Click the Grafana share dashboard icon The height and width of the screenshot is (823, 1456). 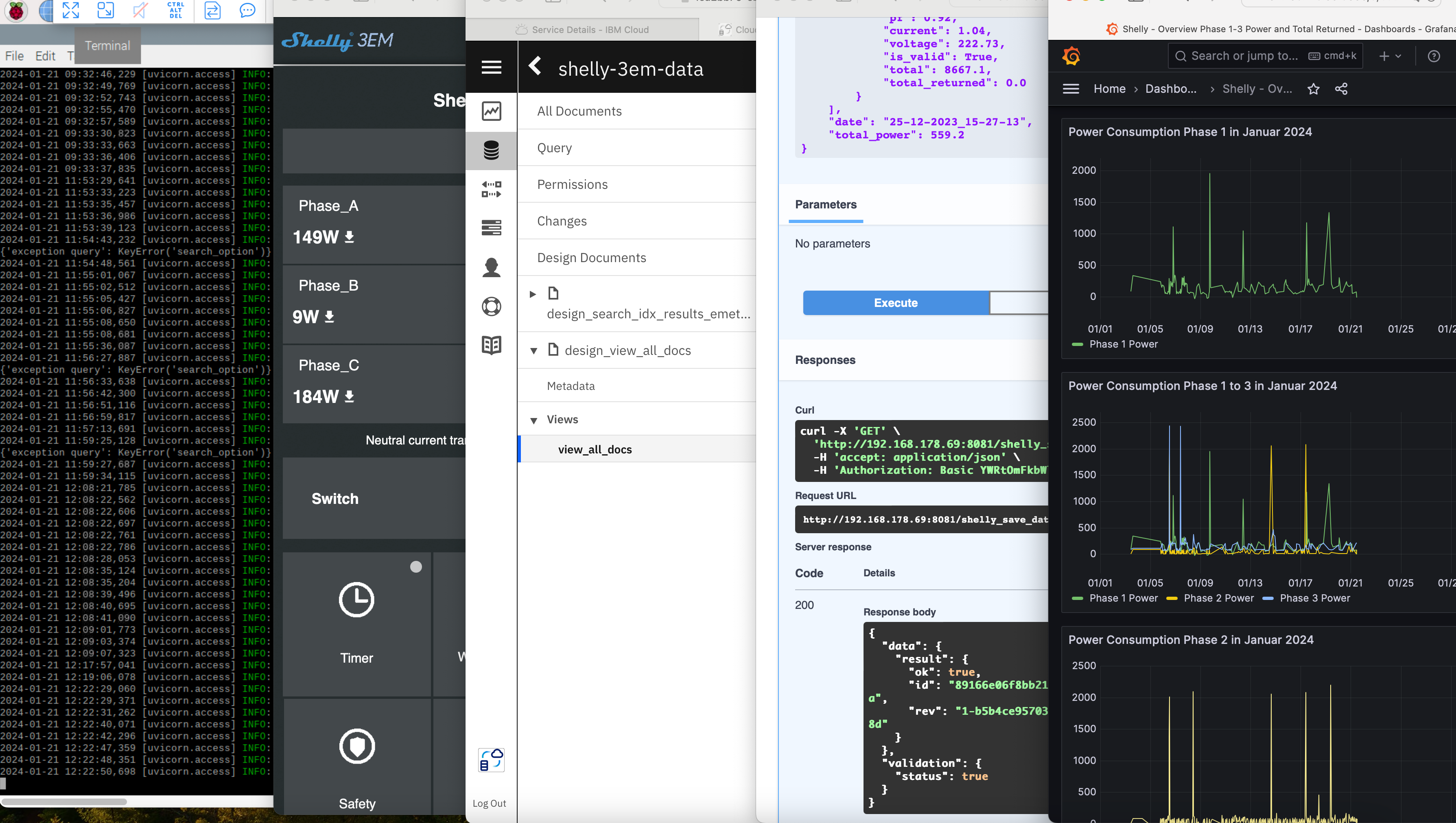click(x=1341, y=89)
